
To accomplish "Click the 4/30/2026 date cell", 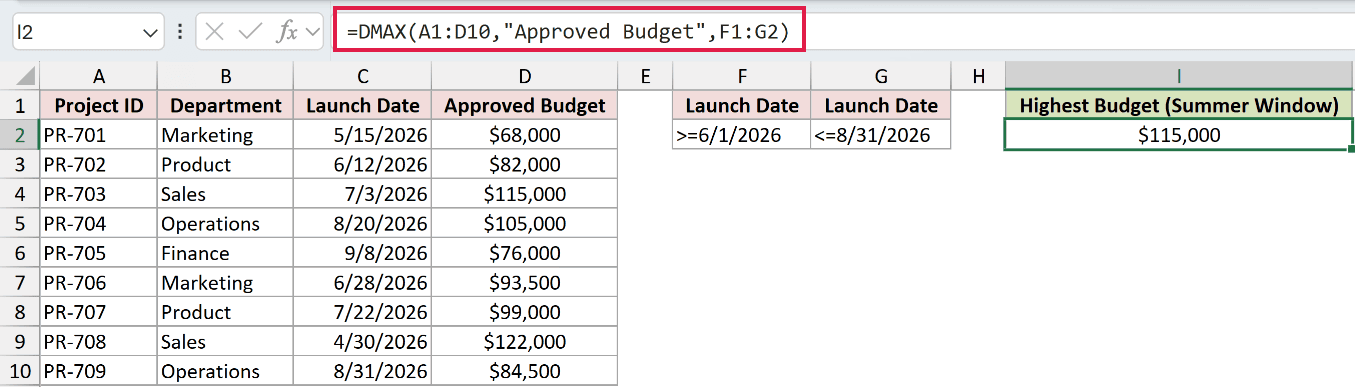I will click(x=363, y=342).
